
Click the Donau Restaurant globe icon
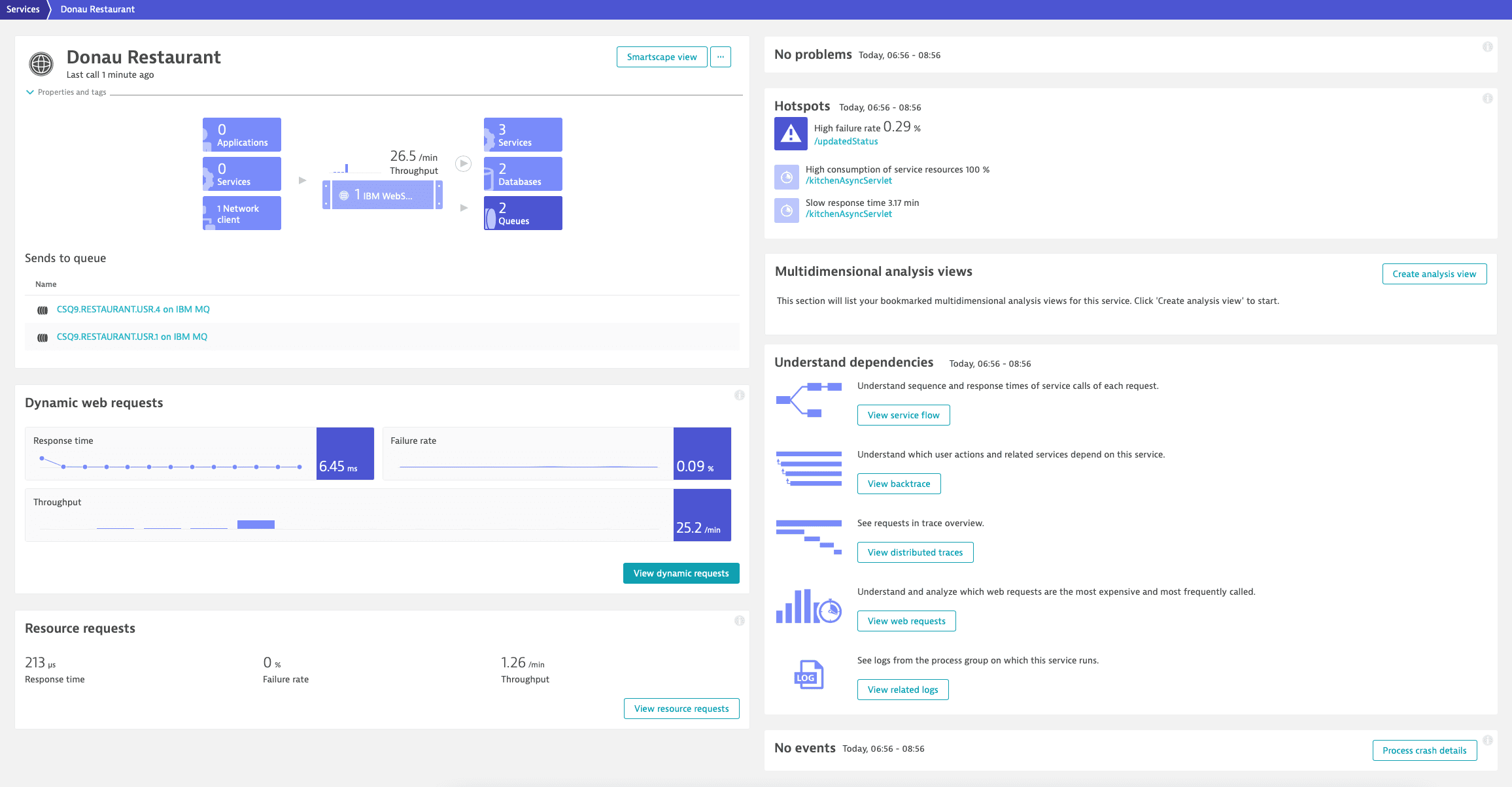click(41, 64)
